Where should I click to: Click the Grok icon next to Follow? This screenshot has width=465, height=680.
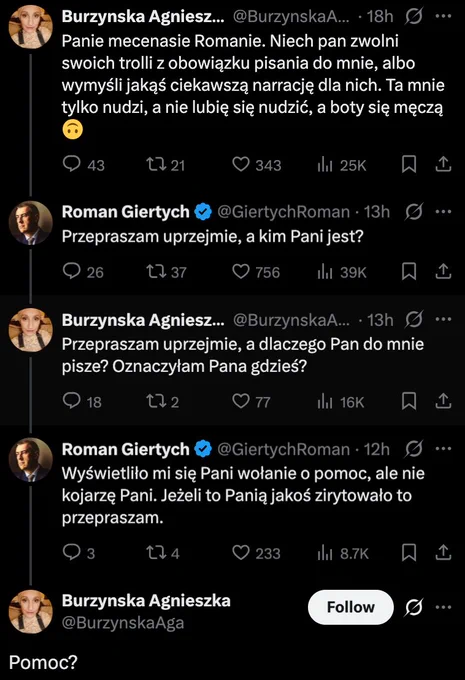[x=413, y=607]
